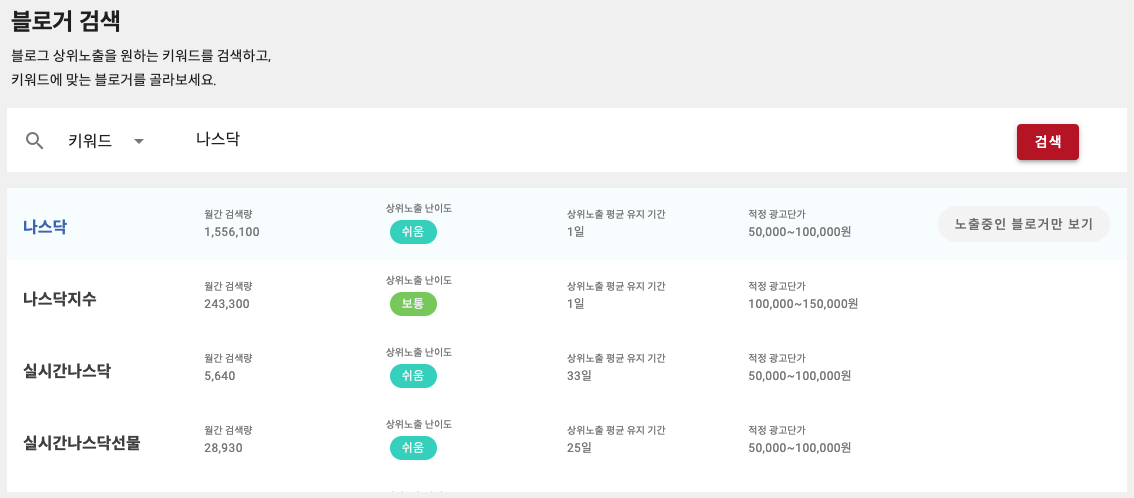Select the 실시간나스닥선물 keyword

82,442
